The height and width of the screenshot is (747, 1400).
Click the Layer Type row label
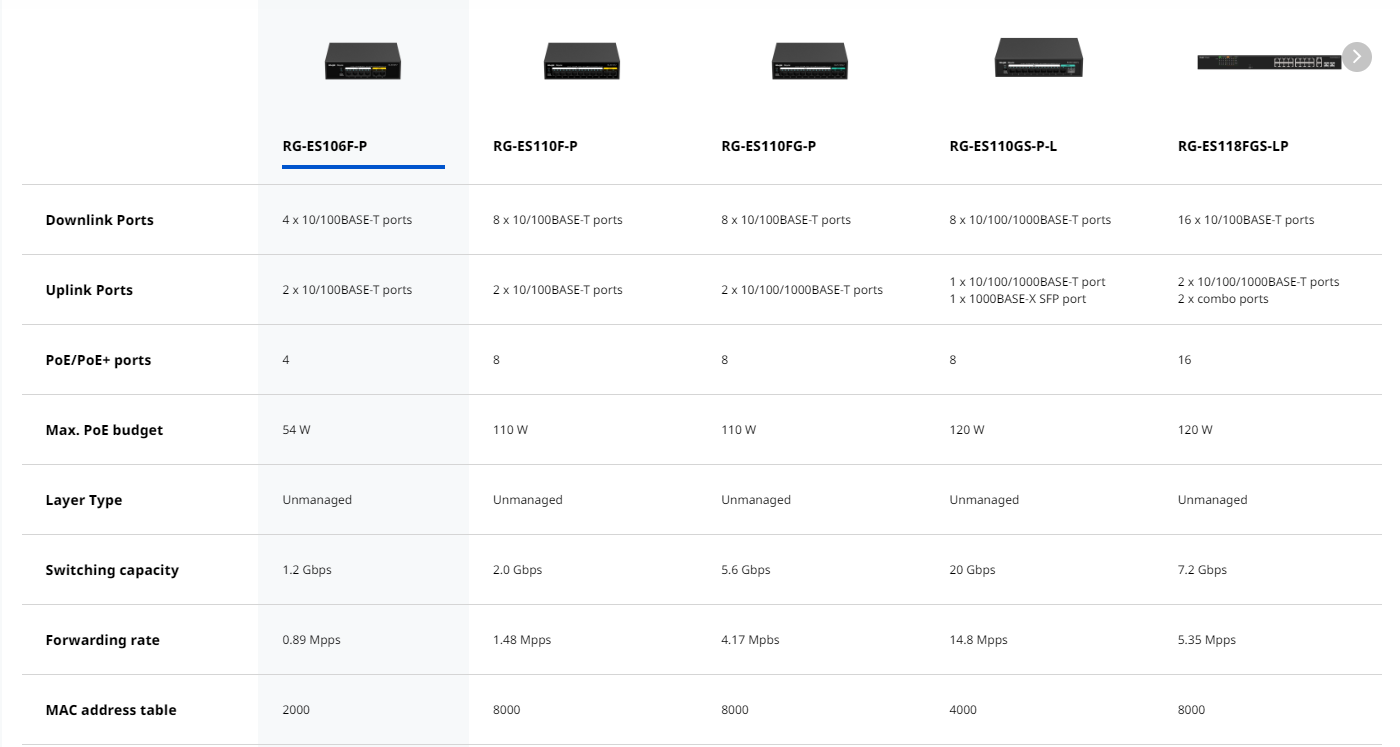(84, 500)
